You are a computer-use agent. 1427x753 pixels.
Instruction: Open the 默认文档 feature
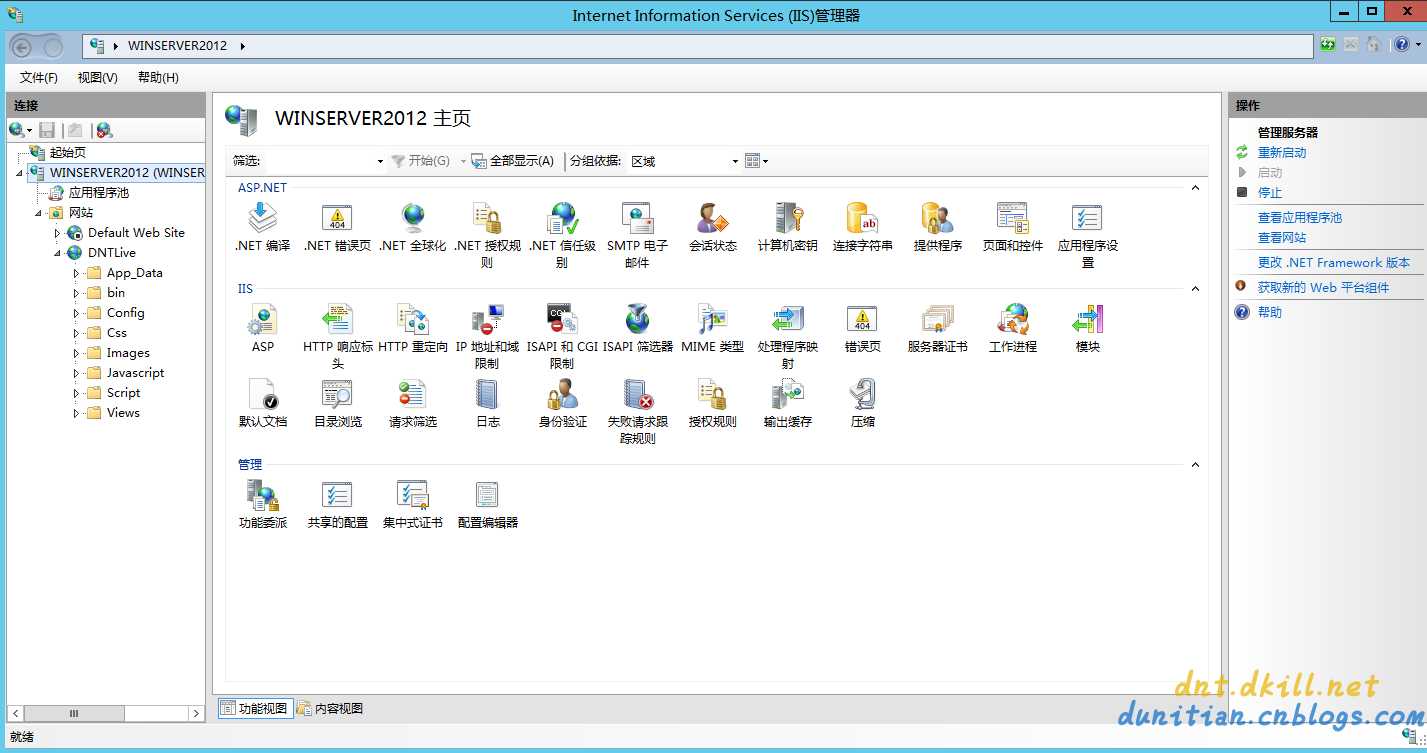pos(263,403)
